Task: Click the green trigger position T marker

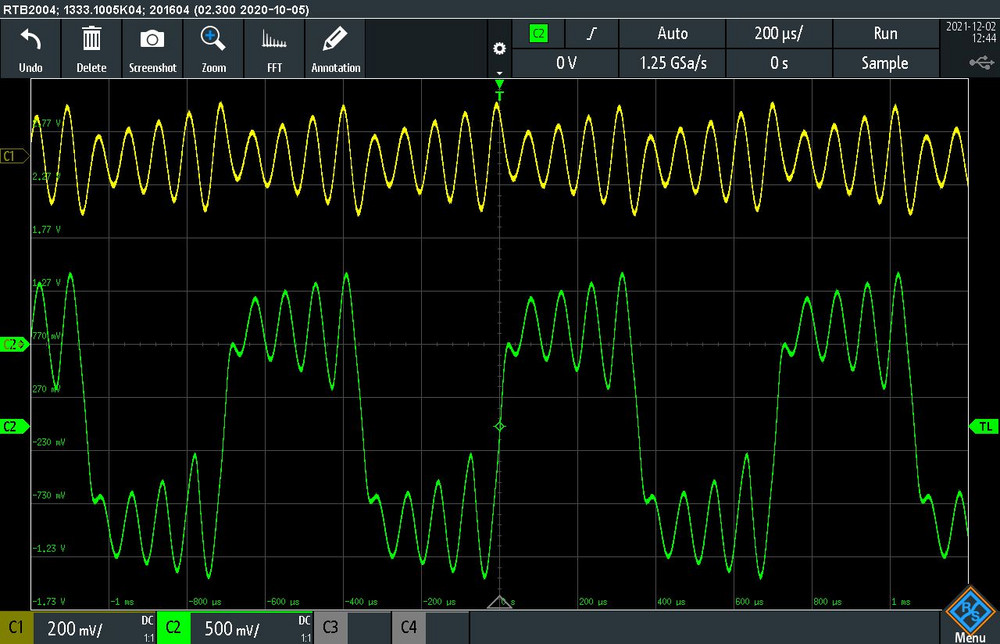Action: (x=499, y=90)
